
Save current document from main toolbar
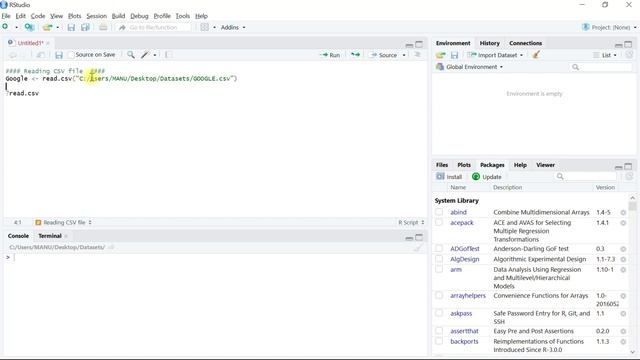pos(71,27)
